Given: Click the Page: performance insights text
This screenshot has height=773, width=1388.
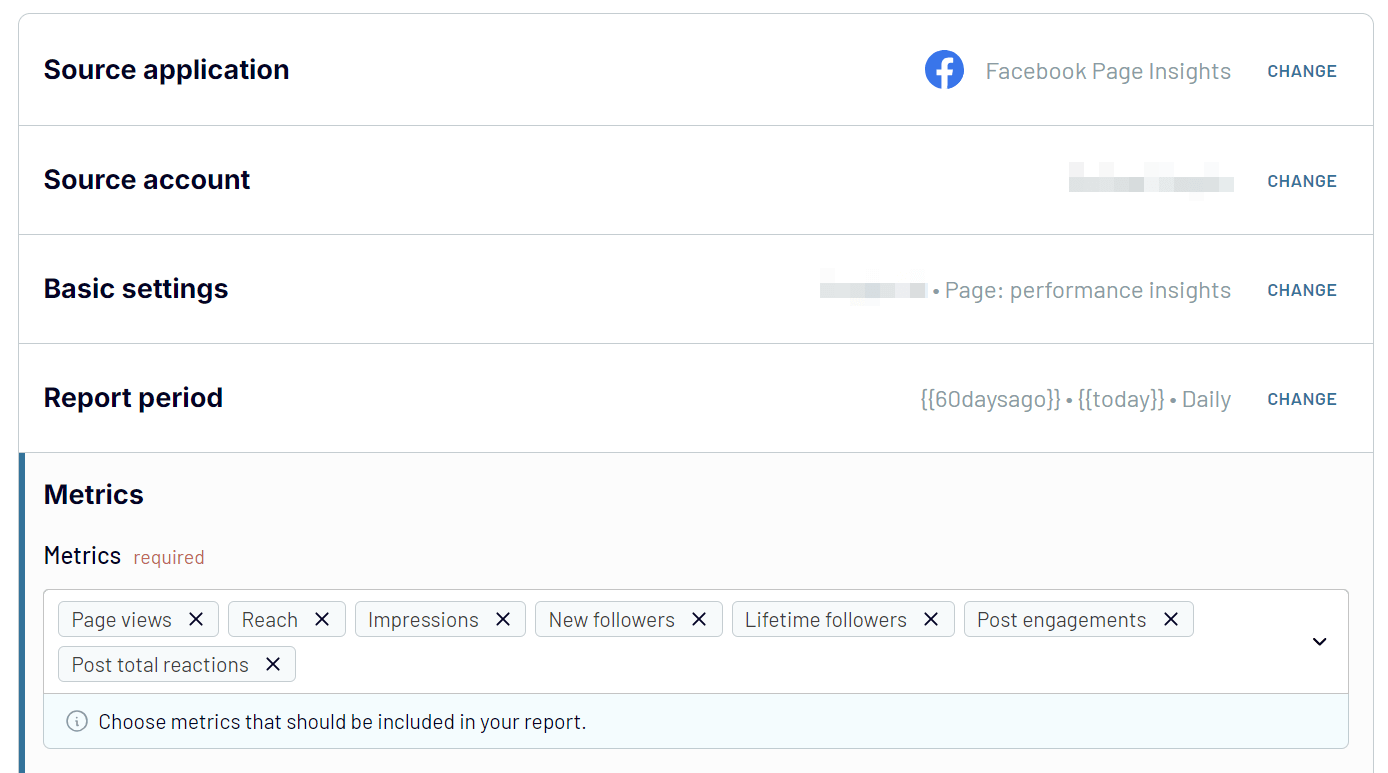Looking at the screenshot, I should point(1088,290).
